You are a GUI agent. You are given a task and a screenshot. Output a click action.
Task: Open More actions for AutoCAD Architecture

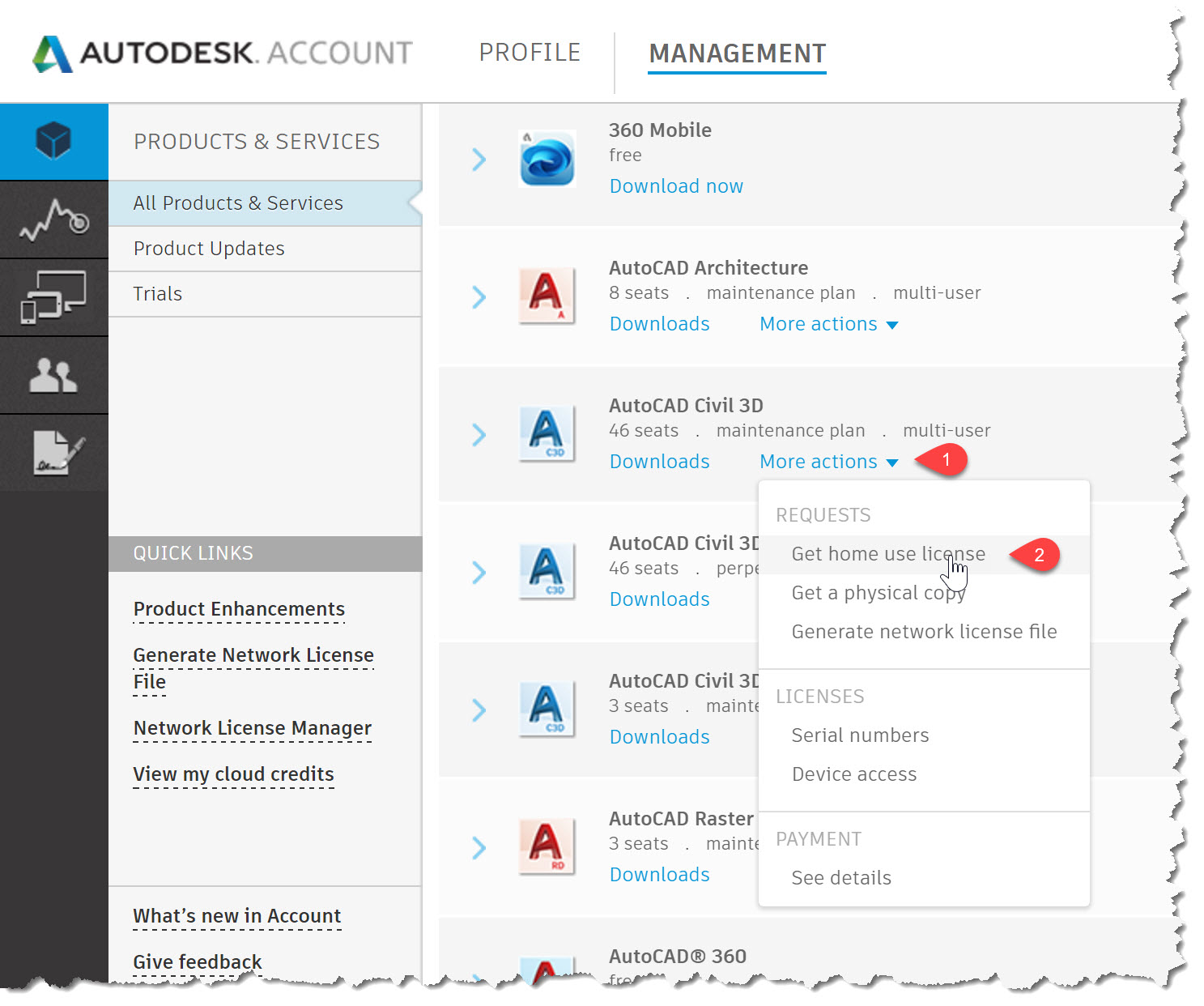(x=829, y=324)
